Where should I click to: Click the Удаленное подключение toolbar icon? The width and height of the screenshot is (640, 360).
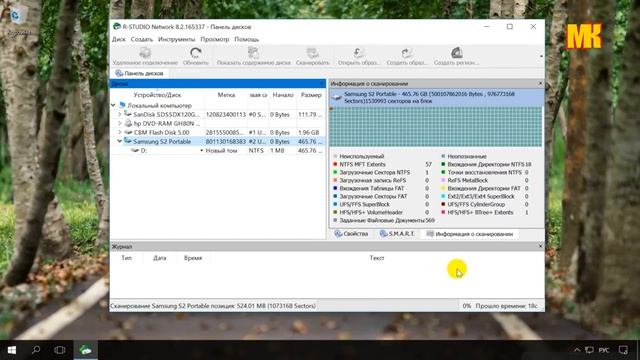[145, 53]
